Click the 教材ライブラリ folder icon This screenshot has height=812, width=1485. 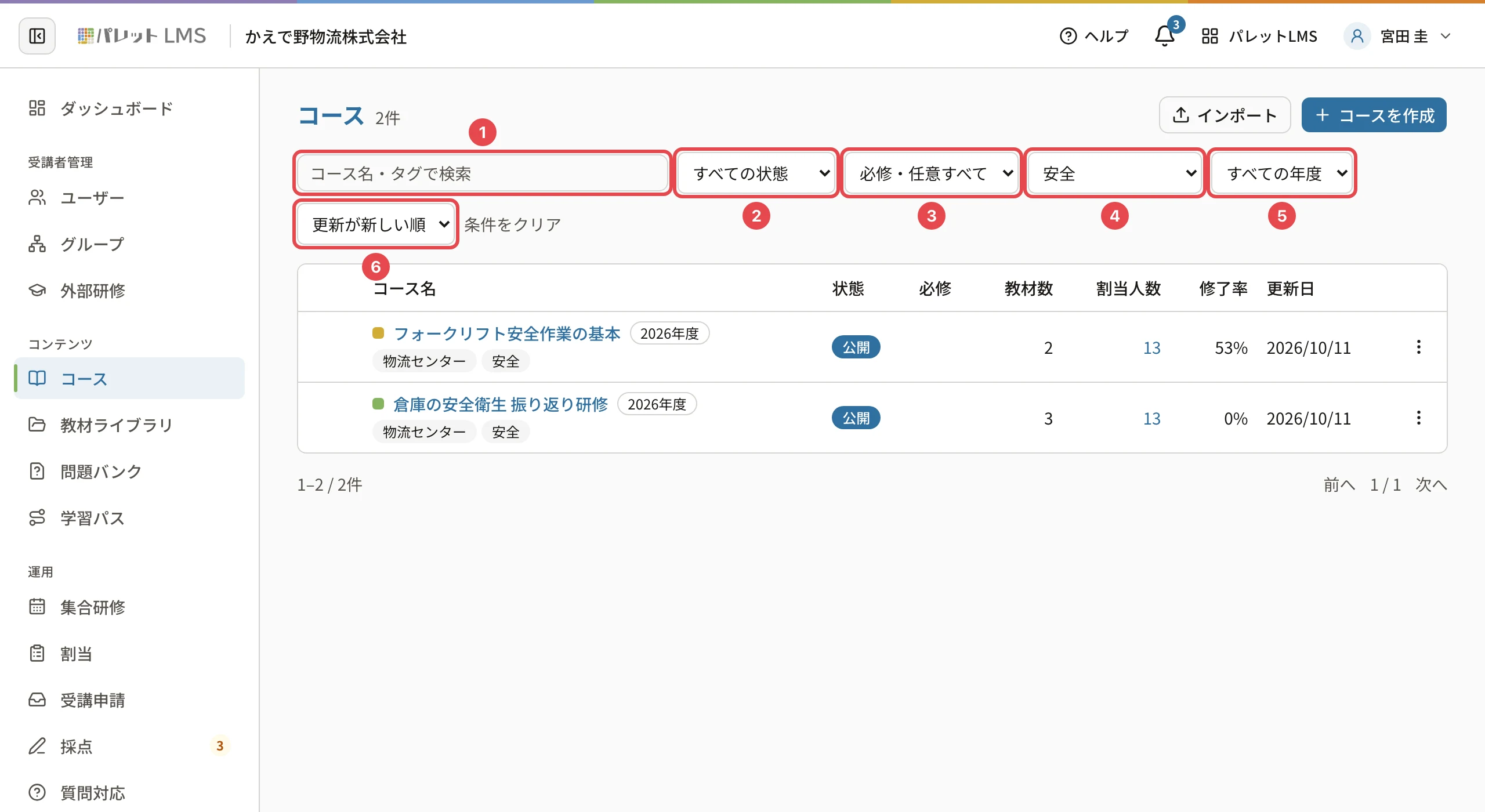(37, 425)
